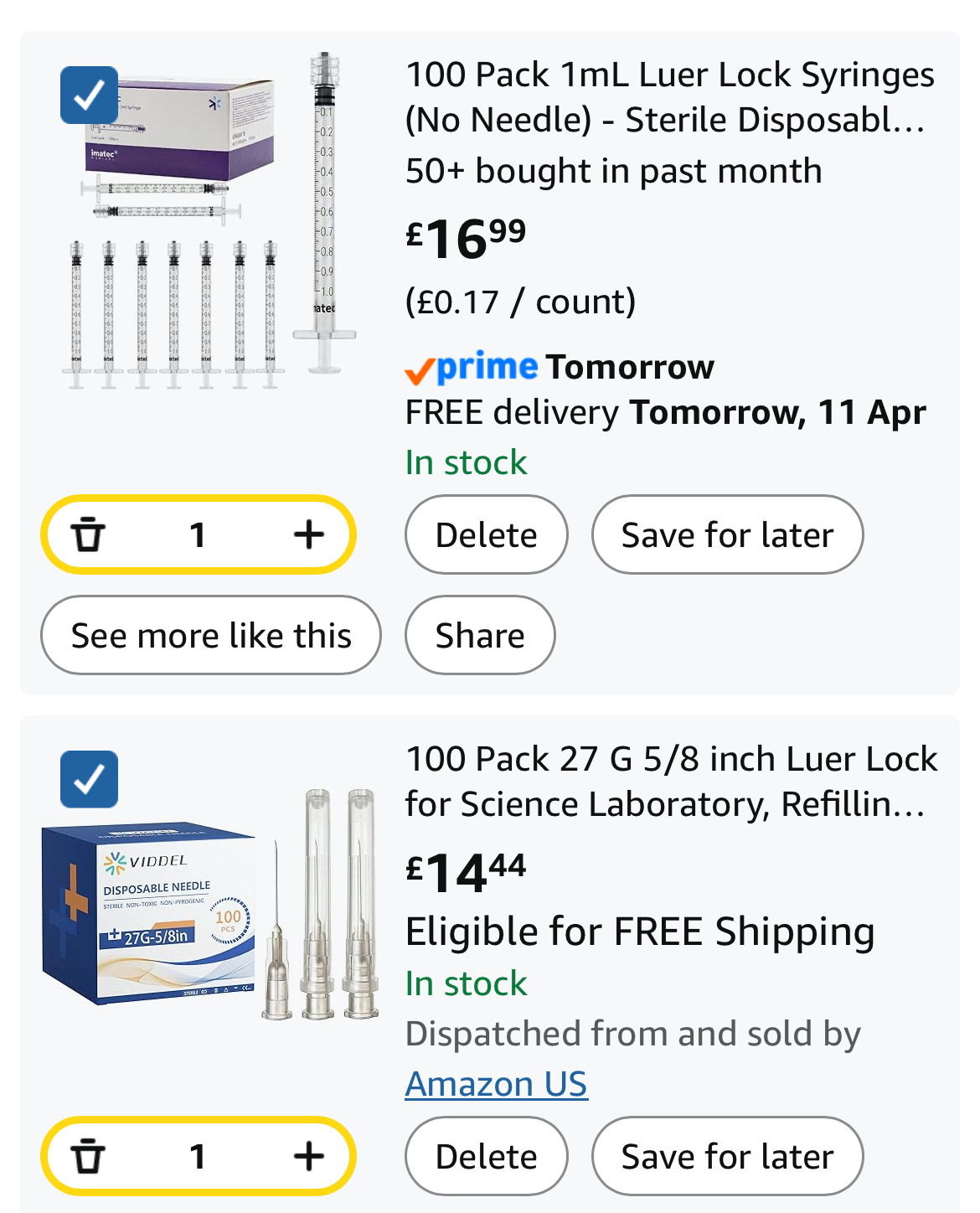See more like this syringes item
The width and height of the screenshot is (980, 1213).
point(211,635)
